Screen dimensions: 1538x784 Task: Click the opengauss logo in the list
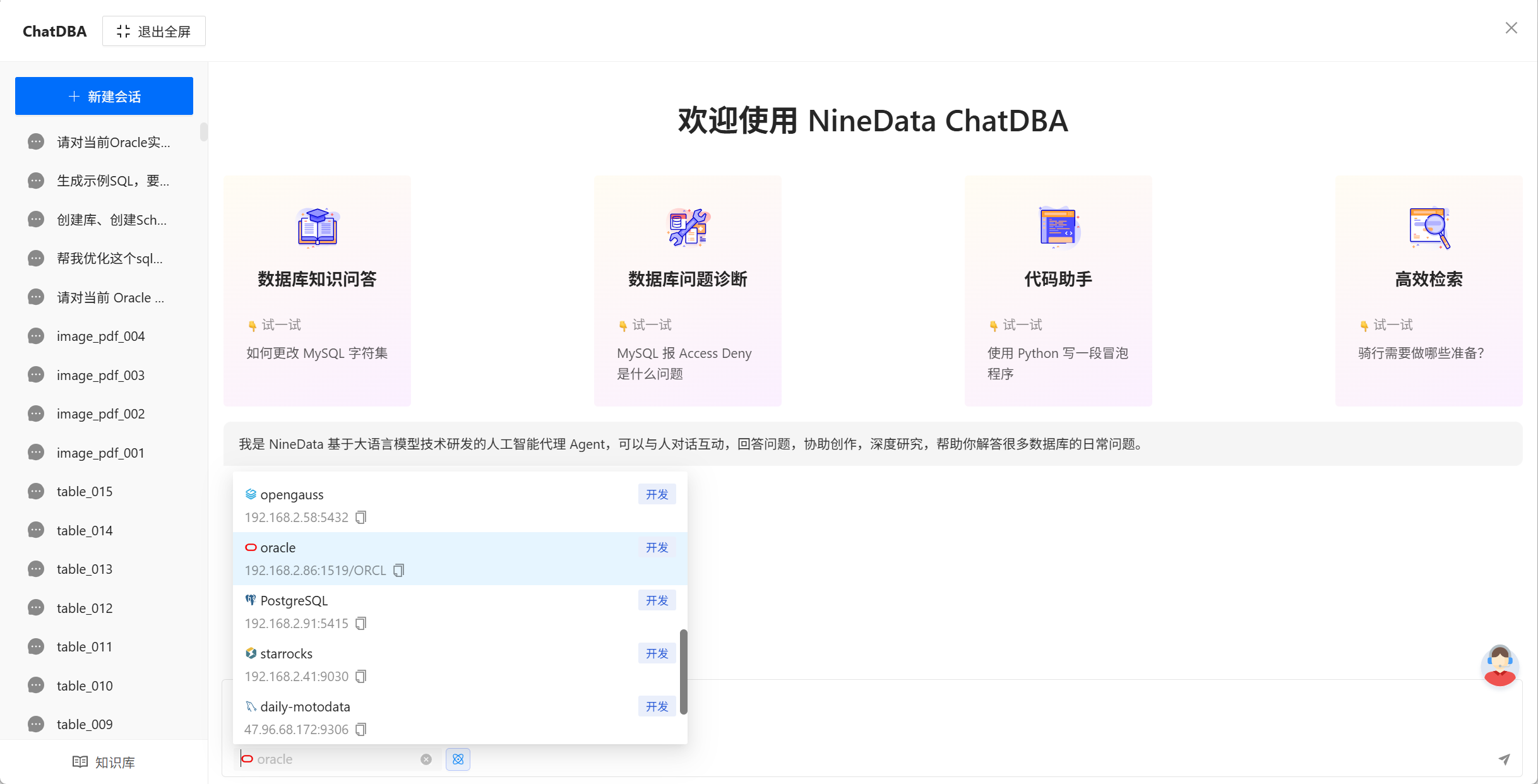click(251, 494)
